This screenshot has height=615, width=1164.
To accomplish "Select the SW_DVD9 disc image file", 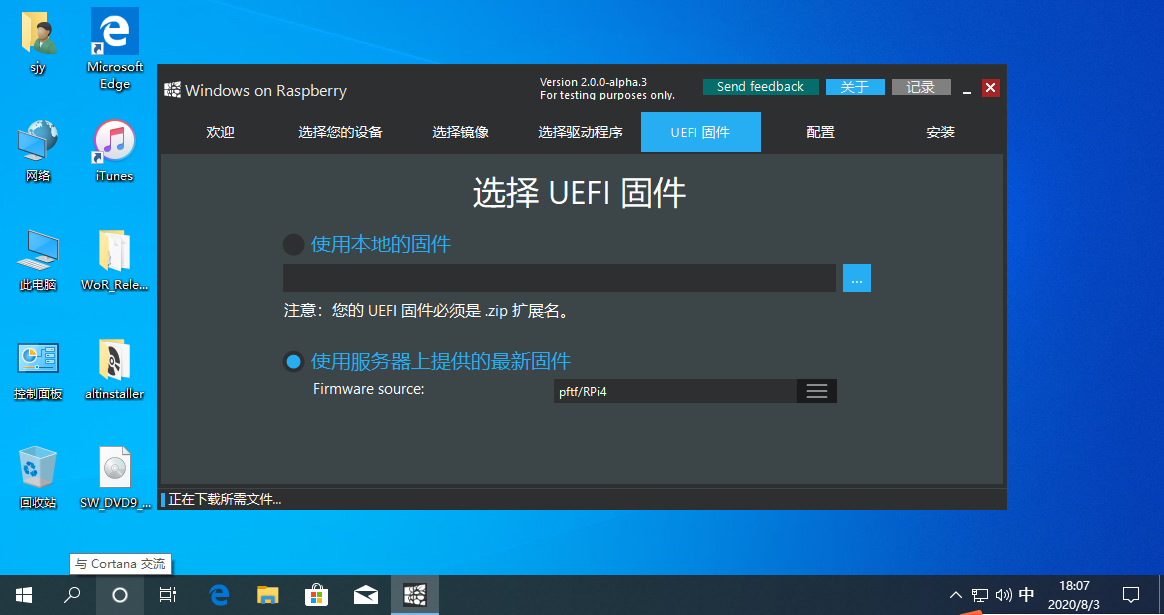I will click(x=115, y=478).
